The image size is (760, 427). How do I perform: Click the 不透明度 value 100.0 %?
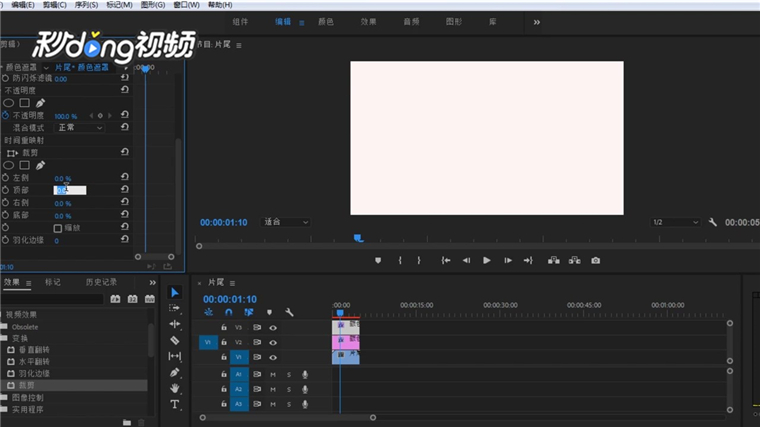(x=66, y=116)
